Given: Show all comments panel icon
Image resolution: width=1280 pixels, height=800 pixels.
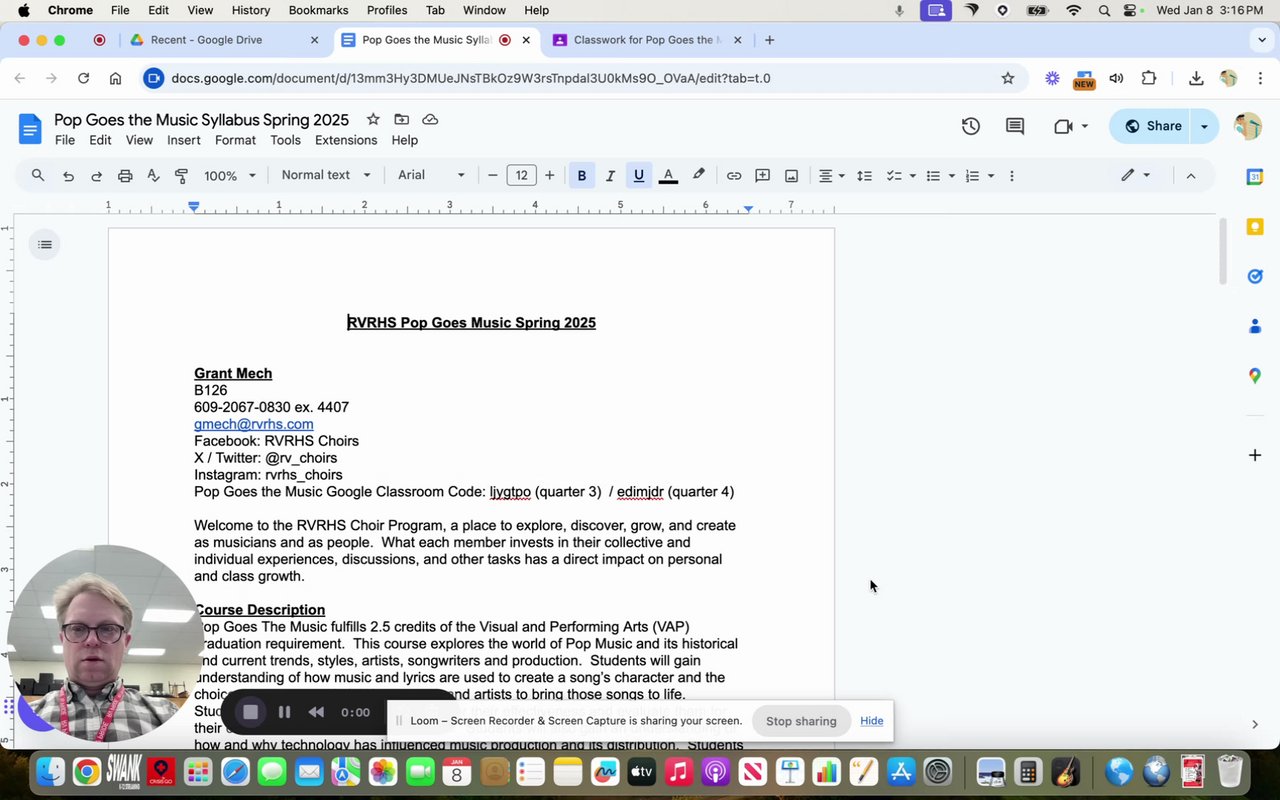Looking at the screenshot, I should click(x=1015, y=126).
